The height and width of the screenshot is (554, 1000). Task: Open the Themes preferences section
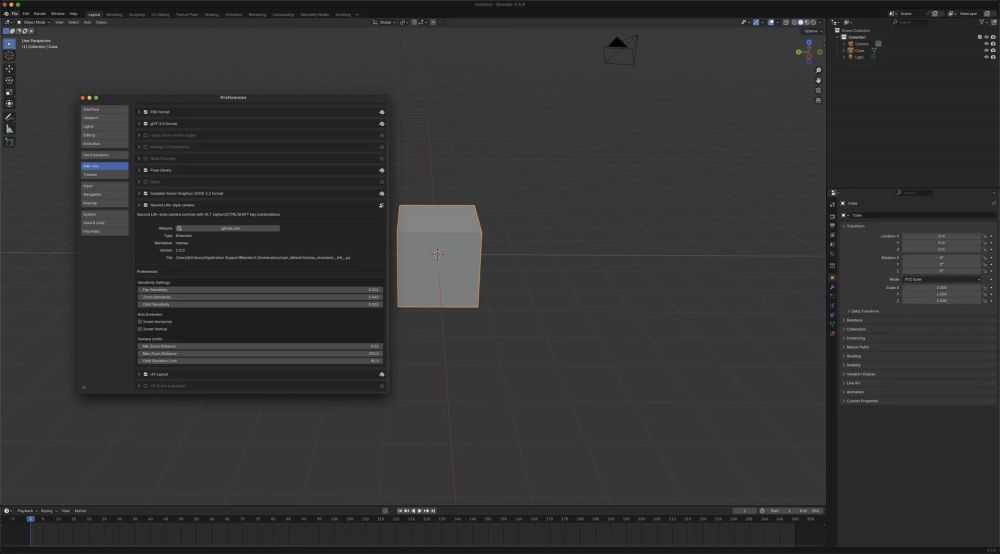coord(105,175)
